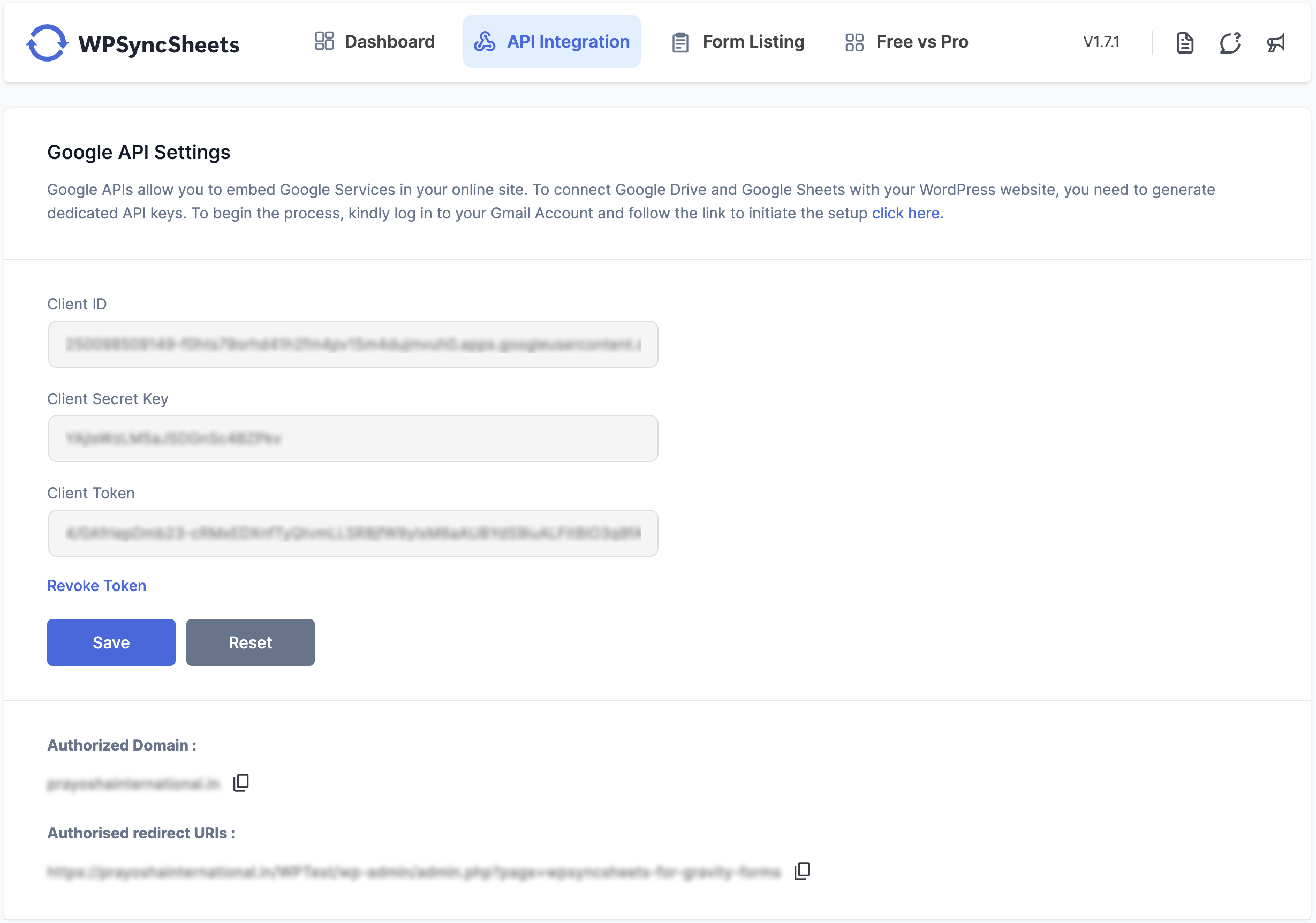This screenshot has width=1316, height=923.
Task: Open the support chat bubble icon
Action: point(1230,42)
